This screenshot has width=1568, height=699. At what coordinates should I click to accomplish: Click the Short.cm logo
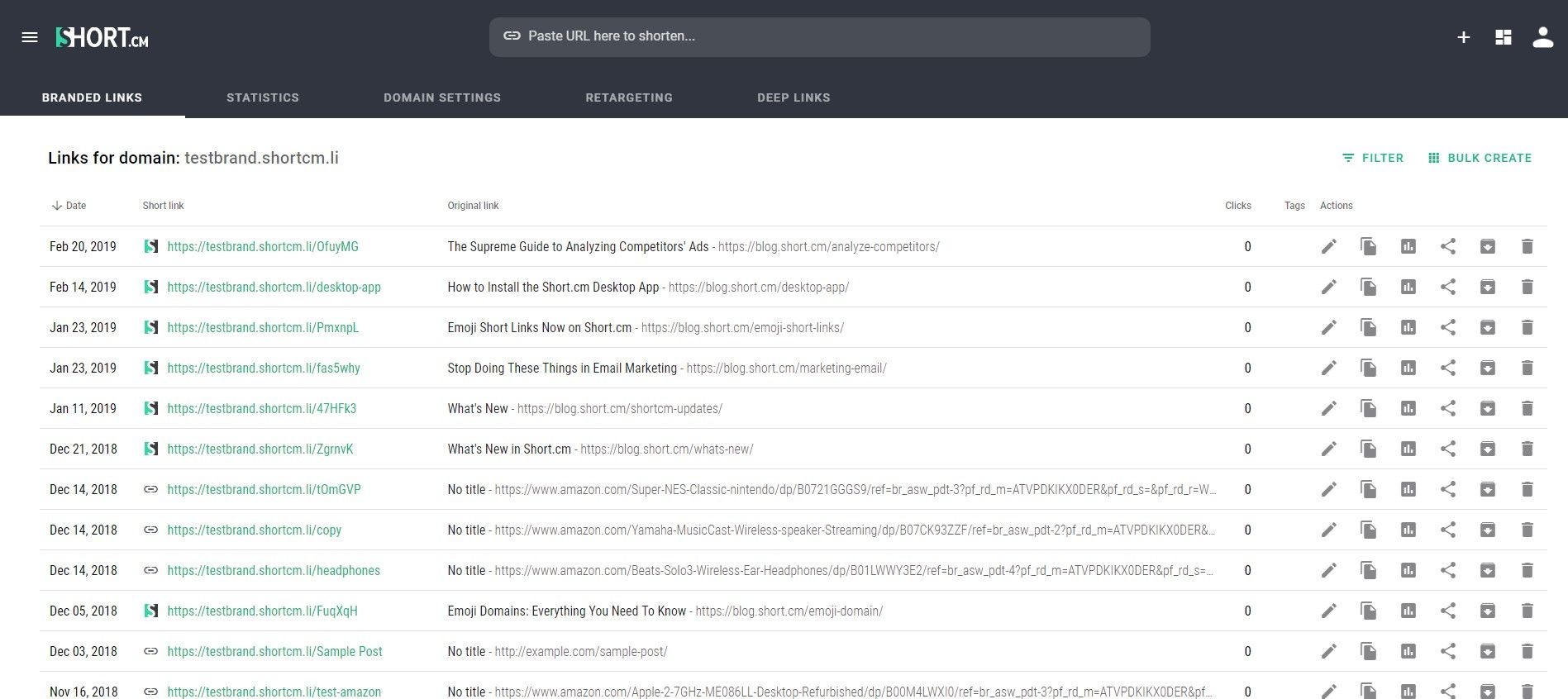tap(102, 37)
